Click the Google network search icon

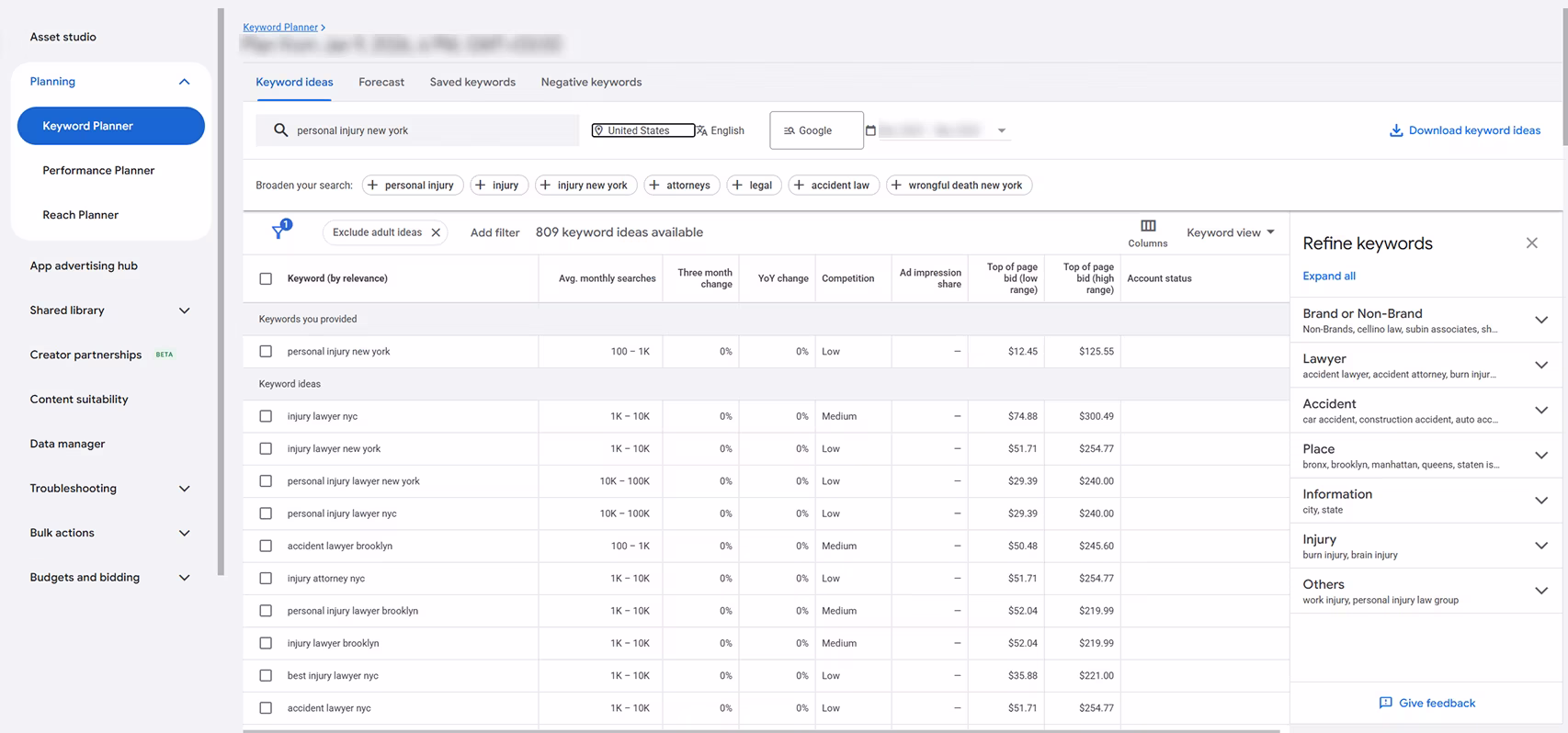tap(789, 130)
